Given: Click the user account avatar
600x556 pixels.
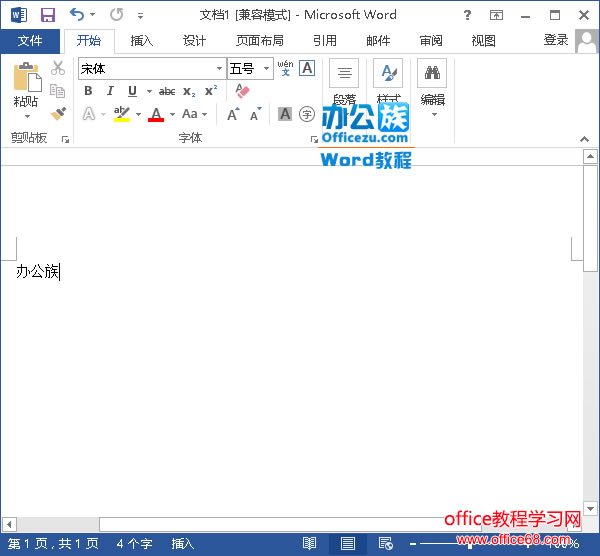Looking at the screenshot, I should 586,41.
